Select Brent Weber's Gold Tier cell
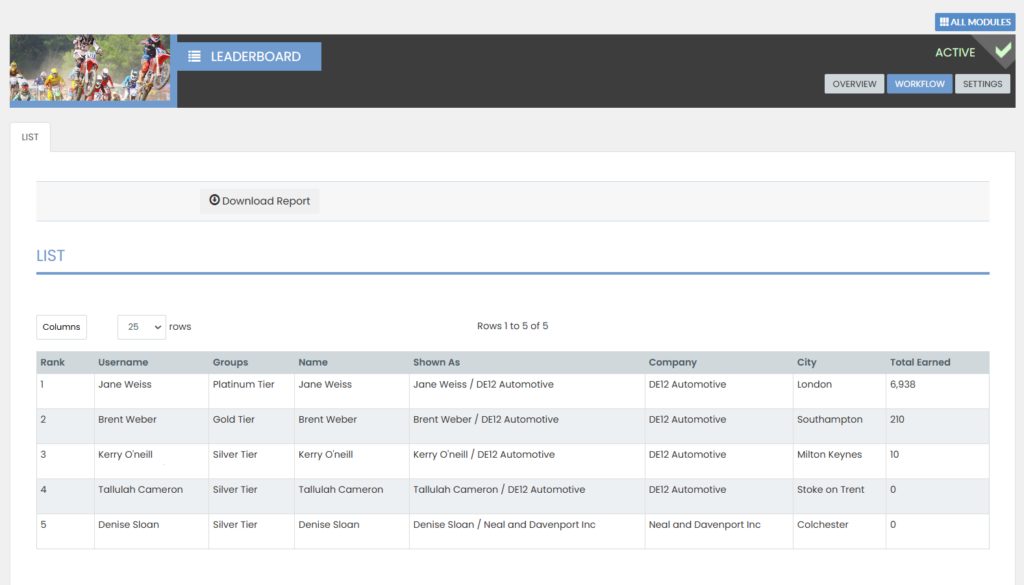The width and height of the screenshot is (1024, 585). click(235, 419)
